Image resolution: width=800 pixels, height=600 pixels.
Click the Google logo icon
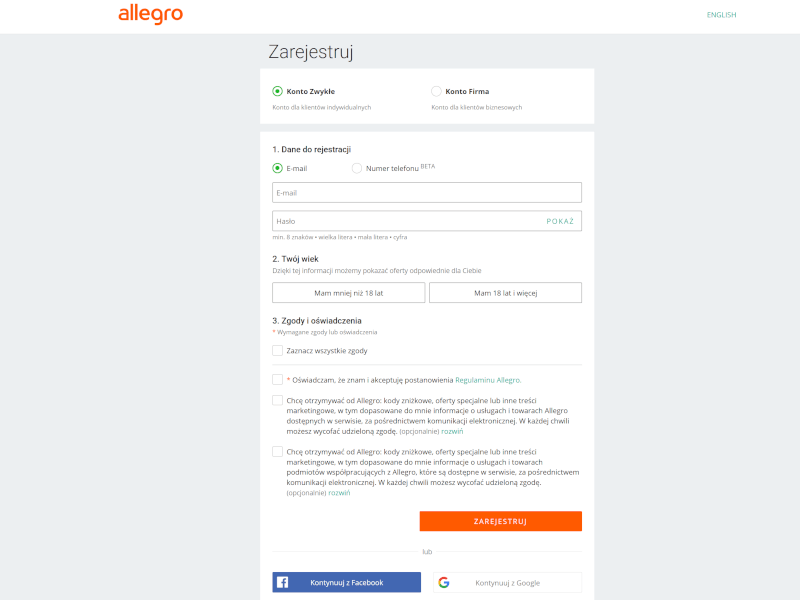tap(443, 582)
